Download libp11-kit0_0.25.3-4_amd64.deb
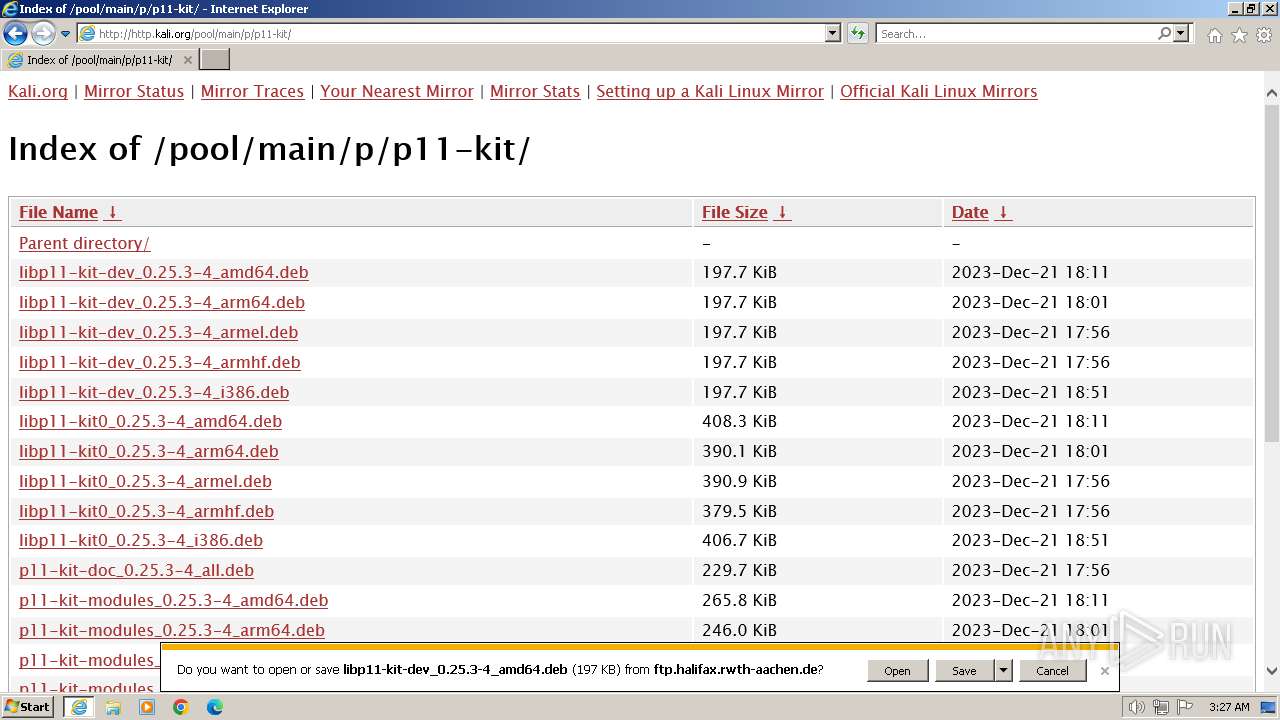The width and height of the screenshot is (1280, 720). tap(150, 421)
